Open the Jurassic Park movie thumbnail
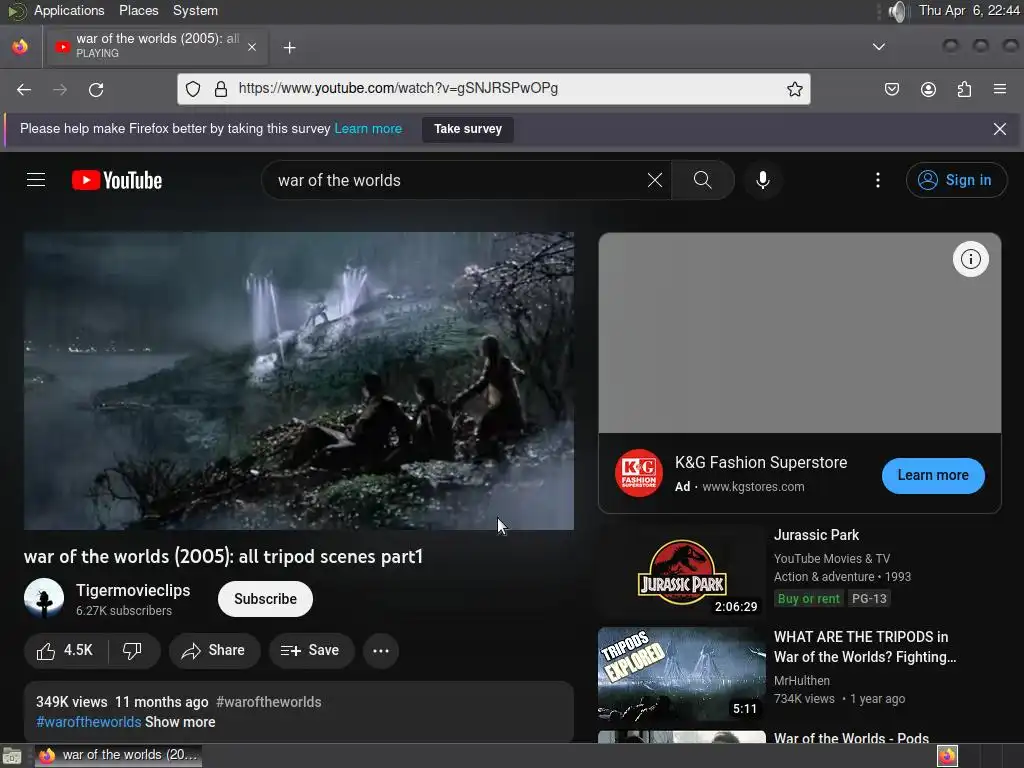 [x=682, y=571]
